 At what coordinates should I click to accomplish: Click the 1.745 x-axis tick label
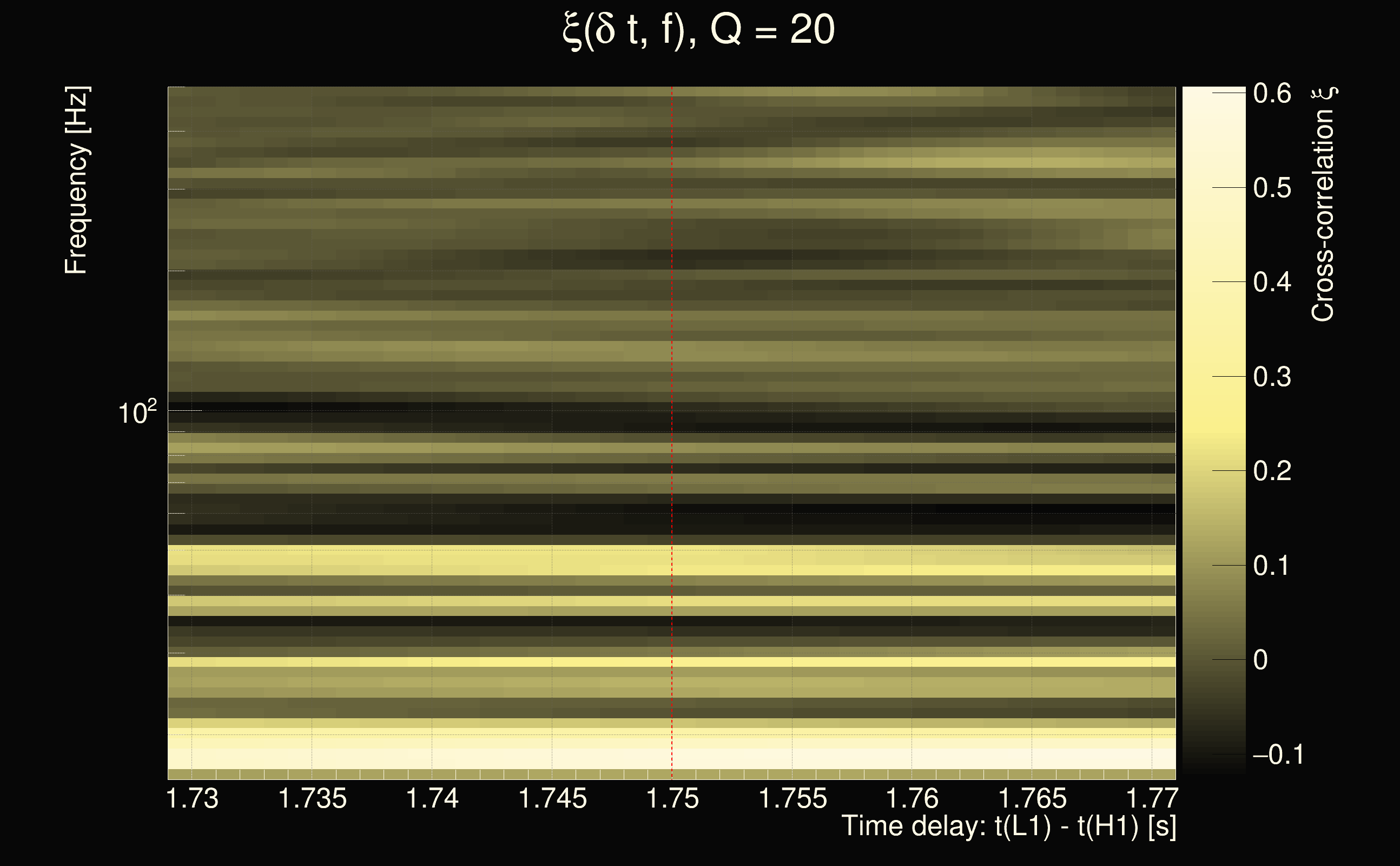click(552, 799)
